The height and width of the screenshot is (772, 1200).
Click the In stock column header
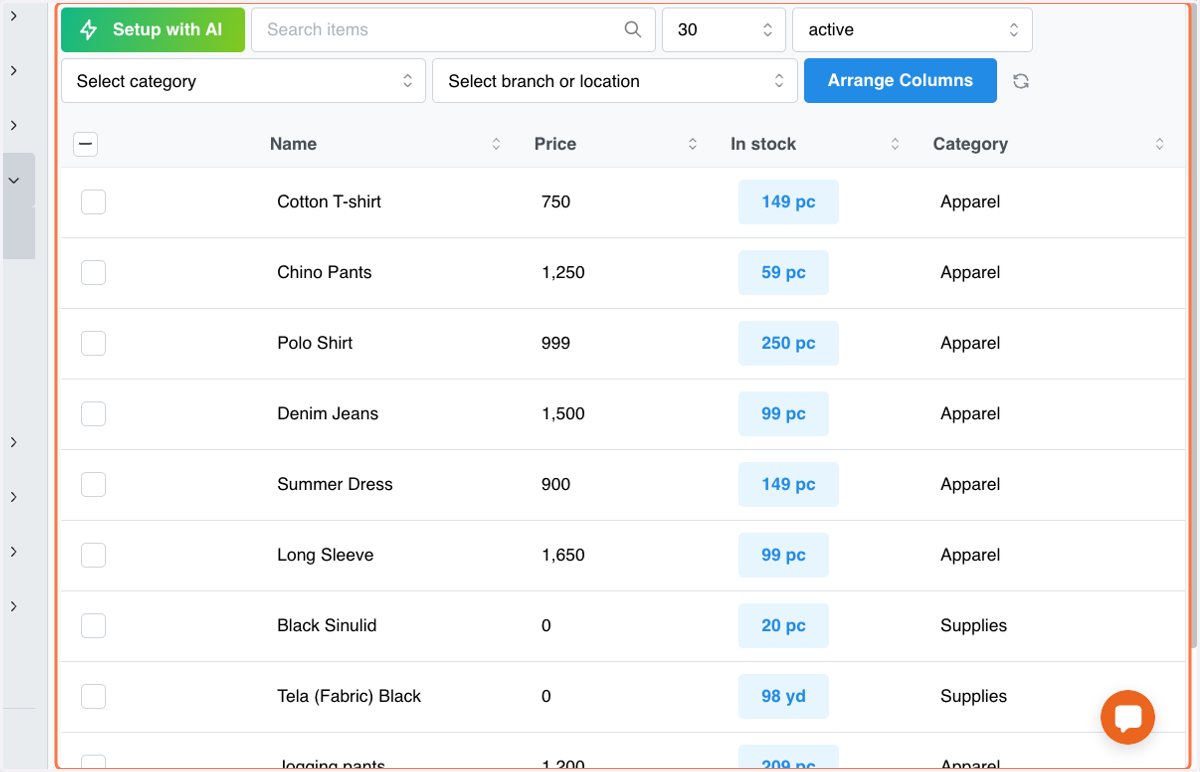coord(763,144)
